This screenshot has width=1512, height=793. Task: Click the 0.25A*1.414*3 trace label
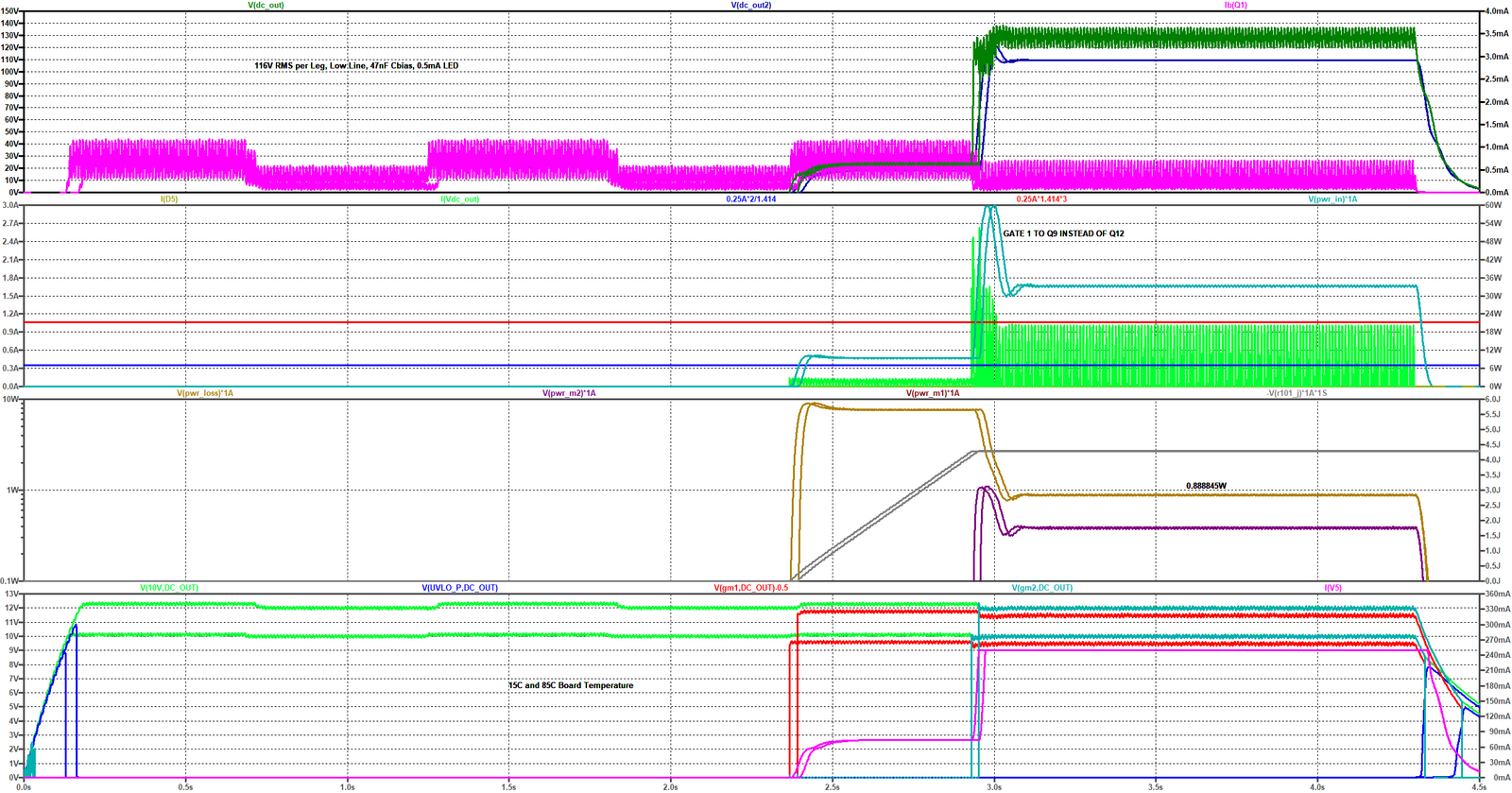(1041, 199)
